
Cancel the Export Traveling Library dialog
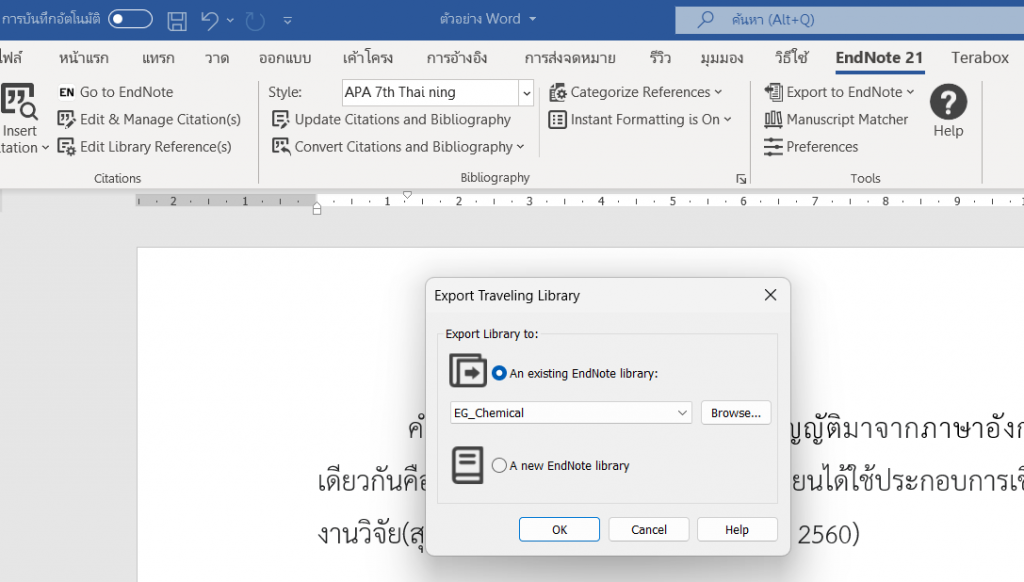pyautogui.click(x=648, y=530)
